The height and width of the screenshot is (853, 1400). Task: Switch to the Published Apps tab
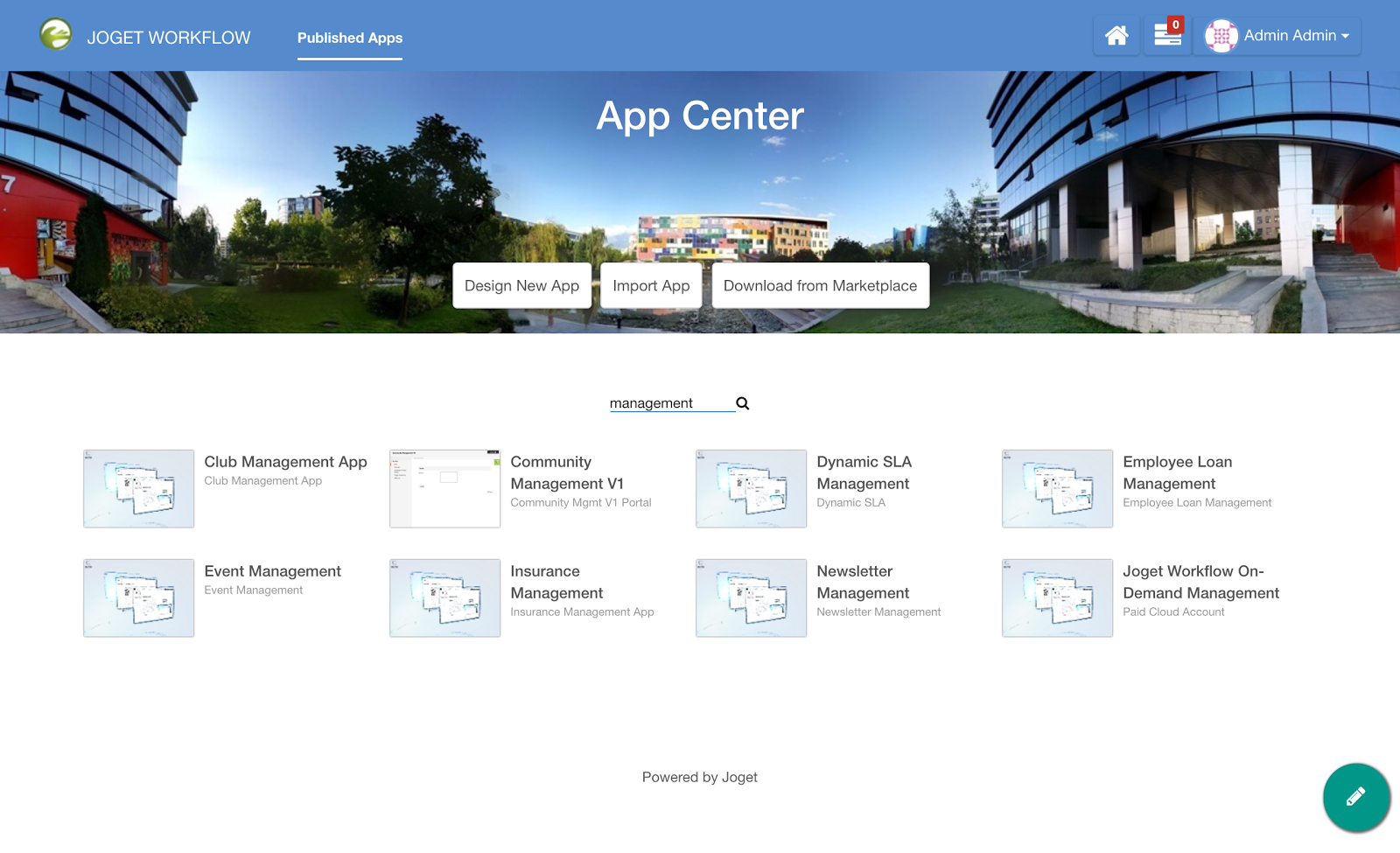coord(350,38)
